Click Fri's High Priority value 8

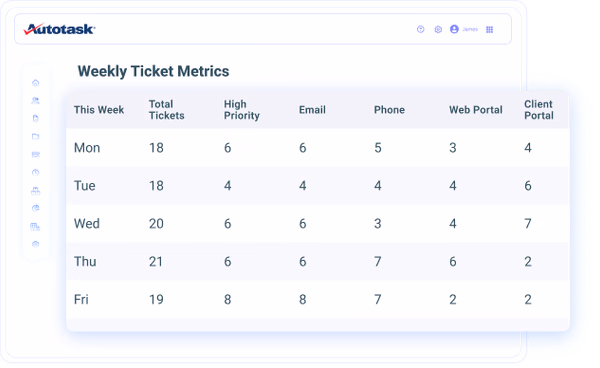point(228,299)
